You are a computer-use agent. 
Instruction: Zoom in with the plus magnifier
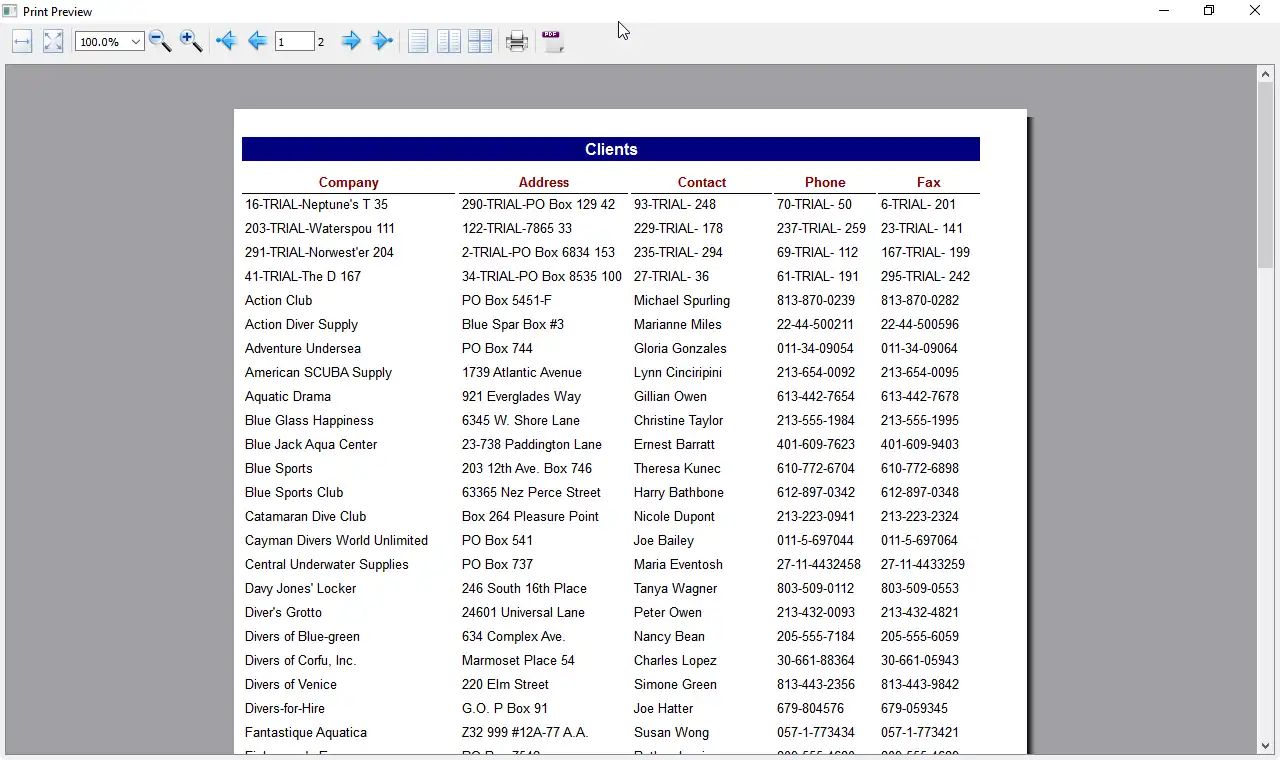(x=191, y=41)
